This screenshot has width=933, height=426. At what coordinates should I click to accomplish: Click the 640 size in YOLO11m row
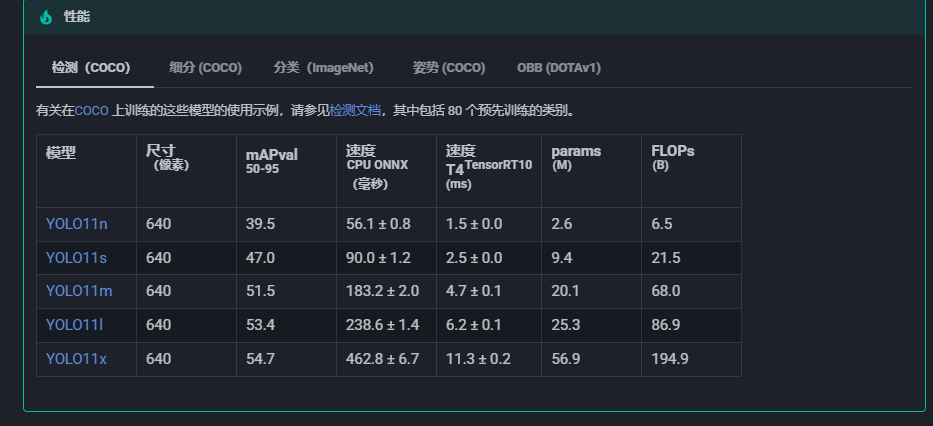coord(158,291)
